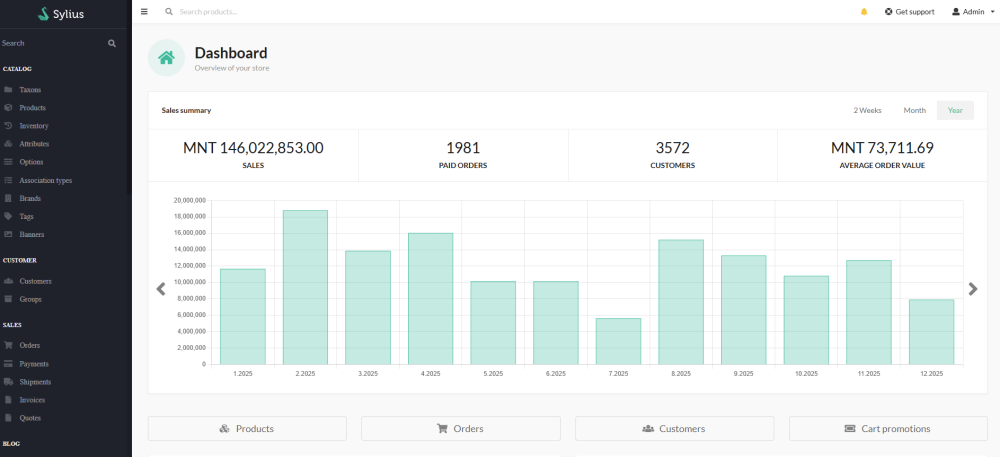
Task: Click the Options list icon
Action: pyautogui.click(x=8, y=162)
